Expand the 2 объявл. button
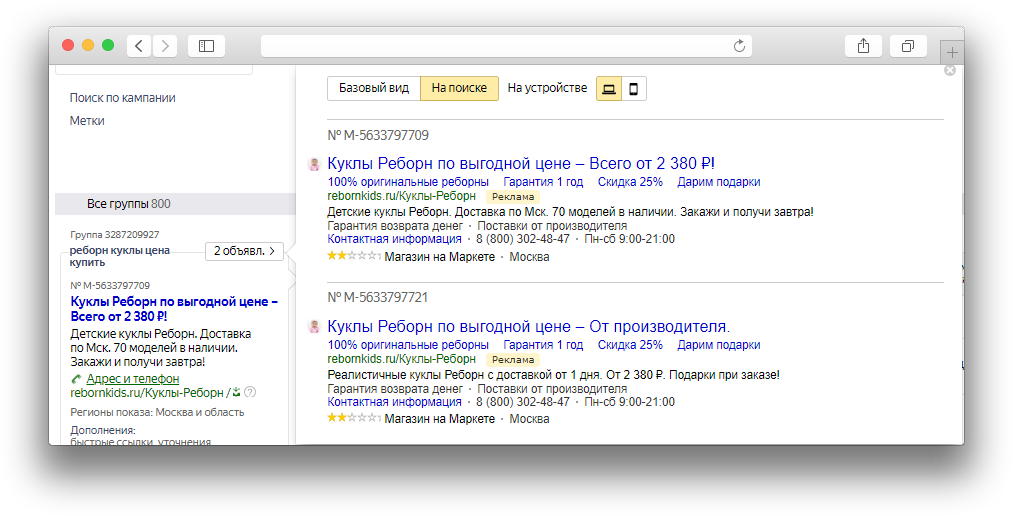The height and width of the screenshot is (516, 1013). [244, 251]
